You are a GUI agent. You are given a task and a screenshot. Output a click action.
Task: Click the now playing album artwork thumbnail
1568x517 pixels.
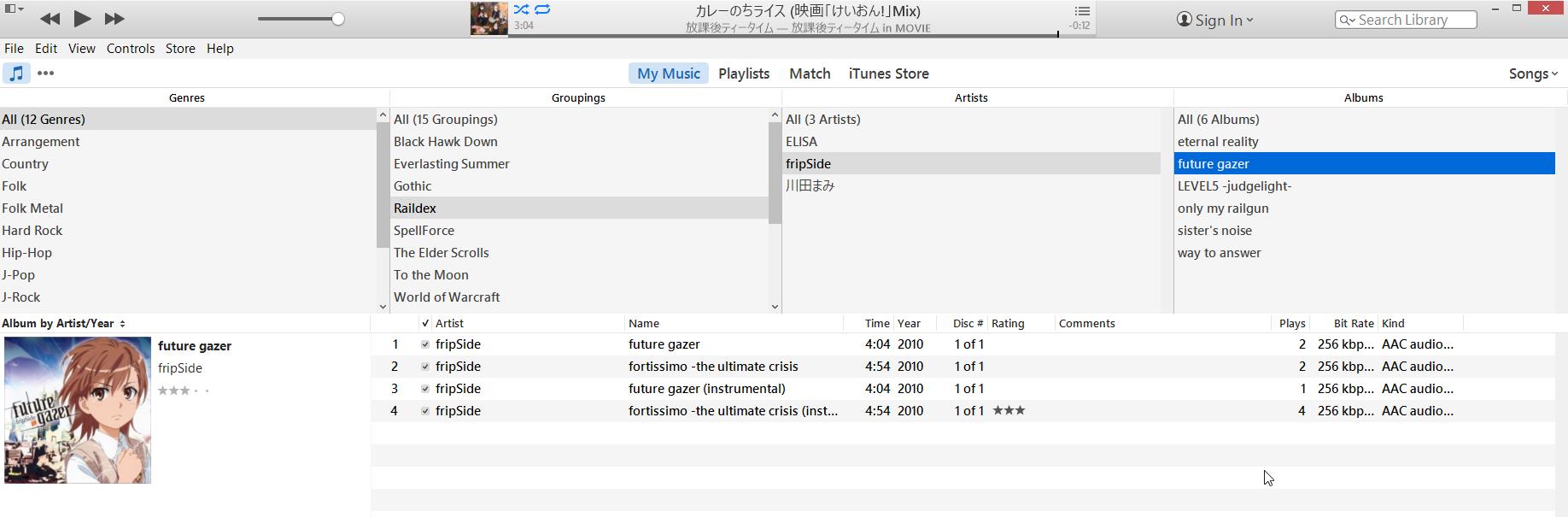pyautogui.click(x=489, y=19)
